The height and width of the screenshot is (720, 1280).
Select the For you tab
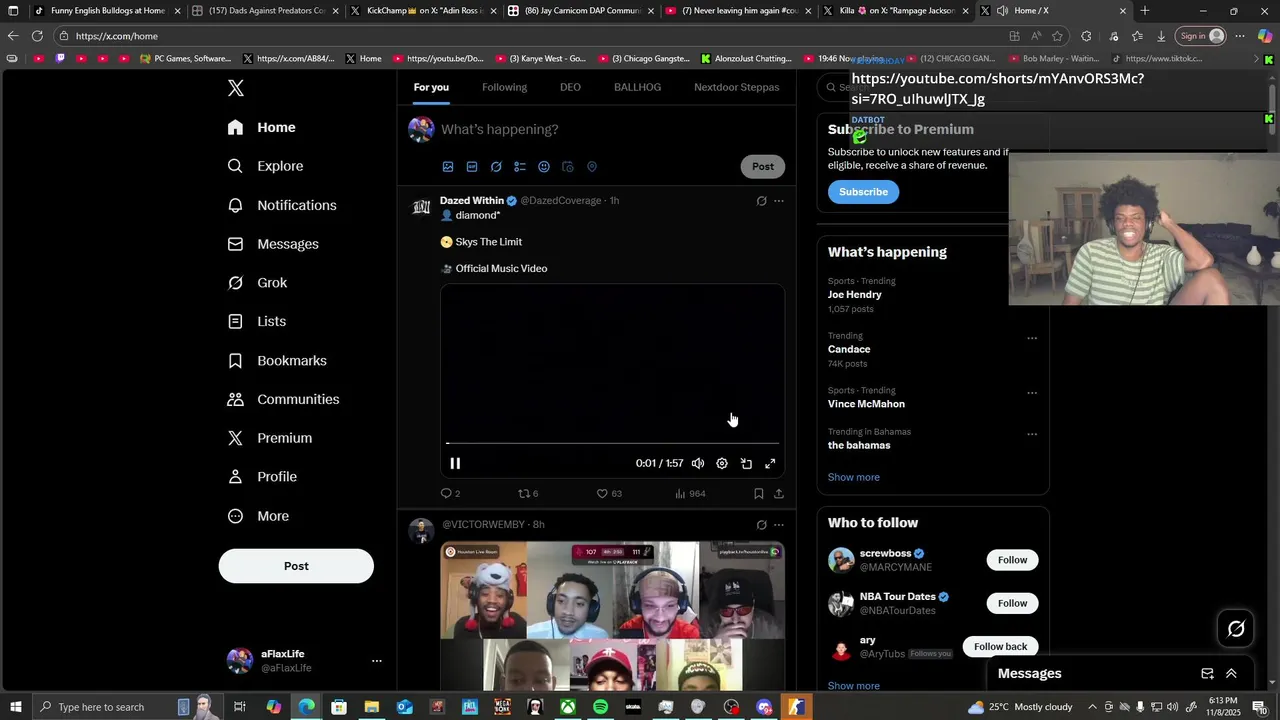(431, 87)
